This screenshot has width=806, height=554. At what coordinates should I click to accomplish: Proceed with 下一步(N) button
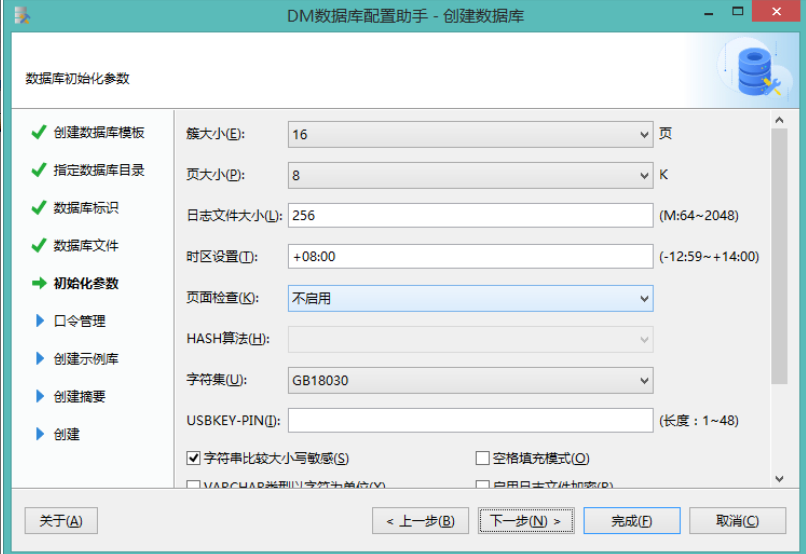click(x=526, y=521)
